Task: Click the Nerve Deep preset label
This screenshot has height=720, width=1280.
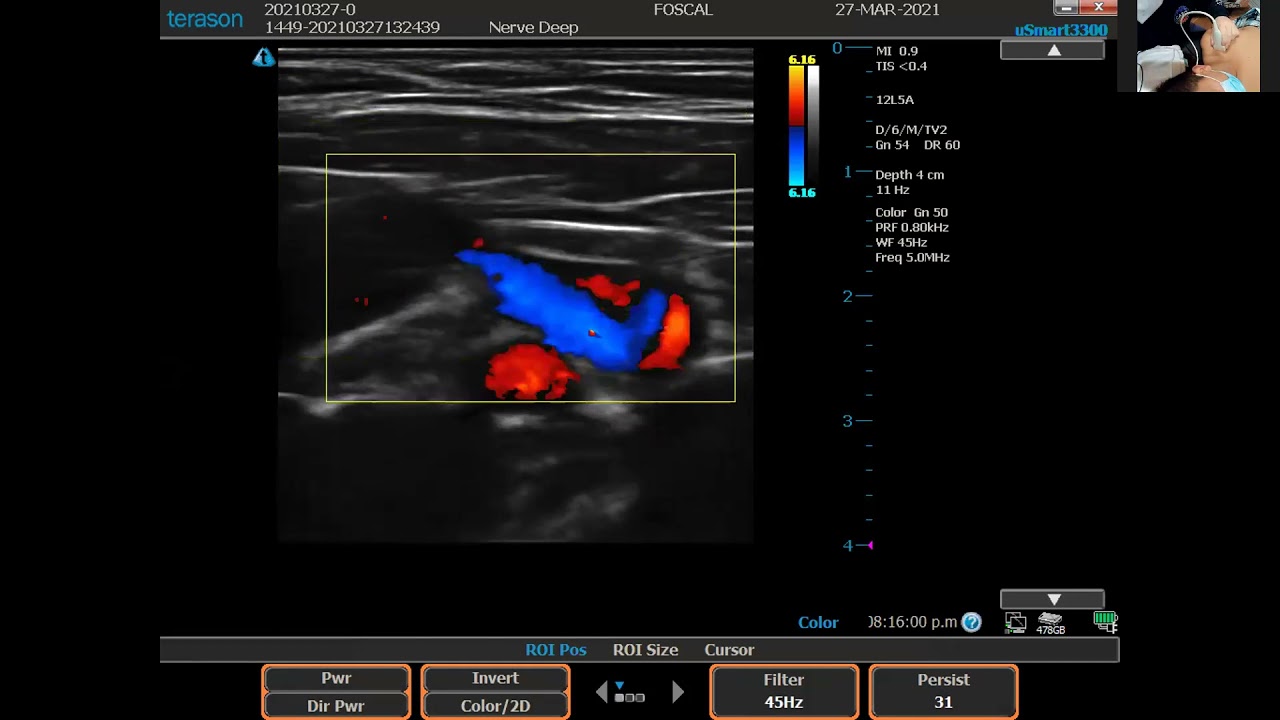Action: point(533,28)
